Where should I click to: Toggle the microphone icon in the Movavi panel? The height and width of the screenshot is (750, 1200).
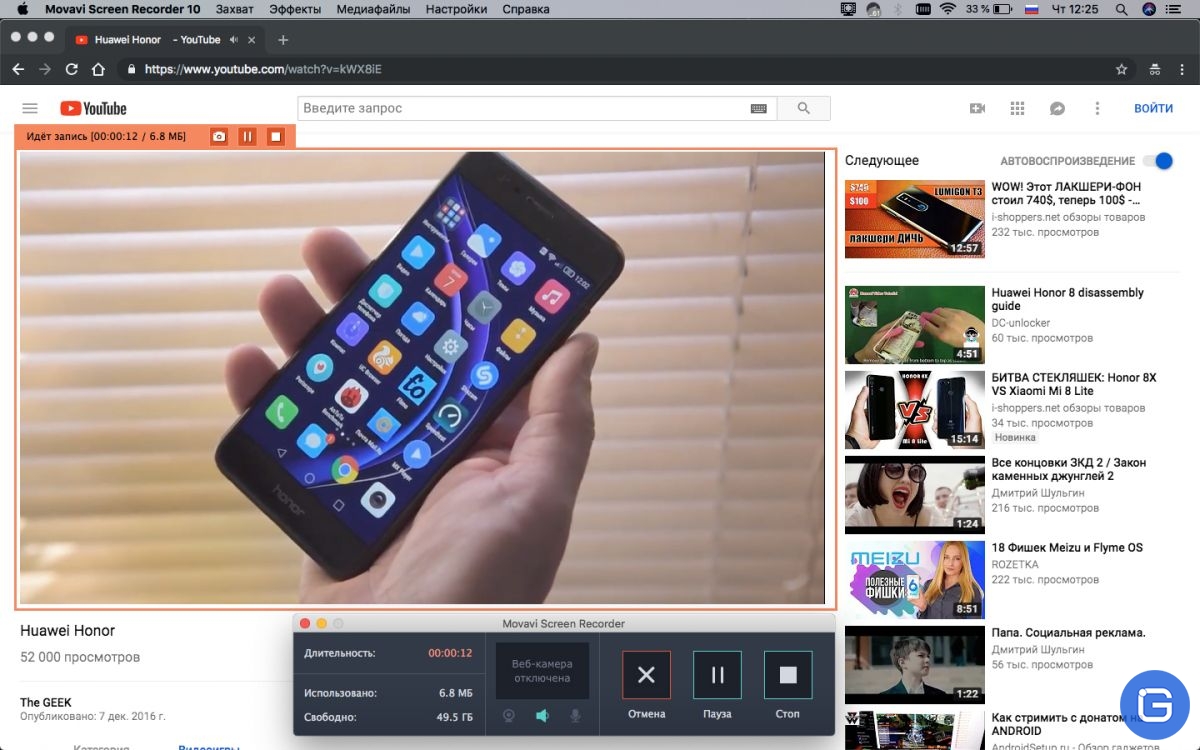pos(575,715)
